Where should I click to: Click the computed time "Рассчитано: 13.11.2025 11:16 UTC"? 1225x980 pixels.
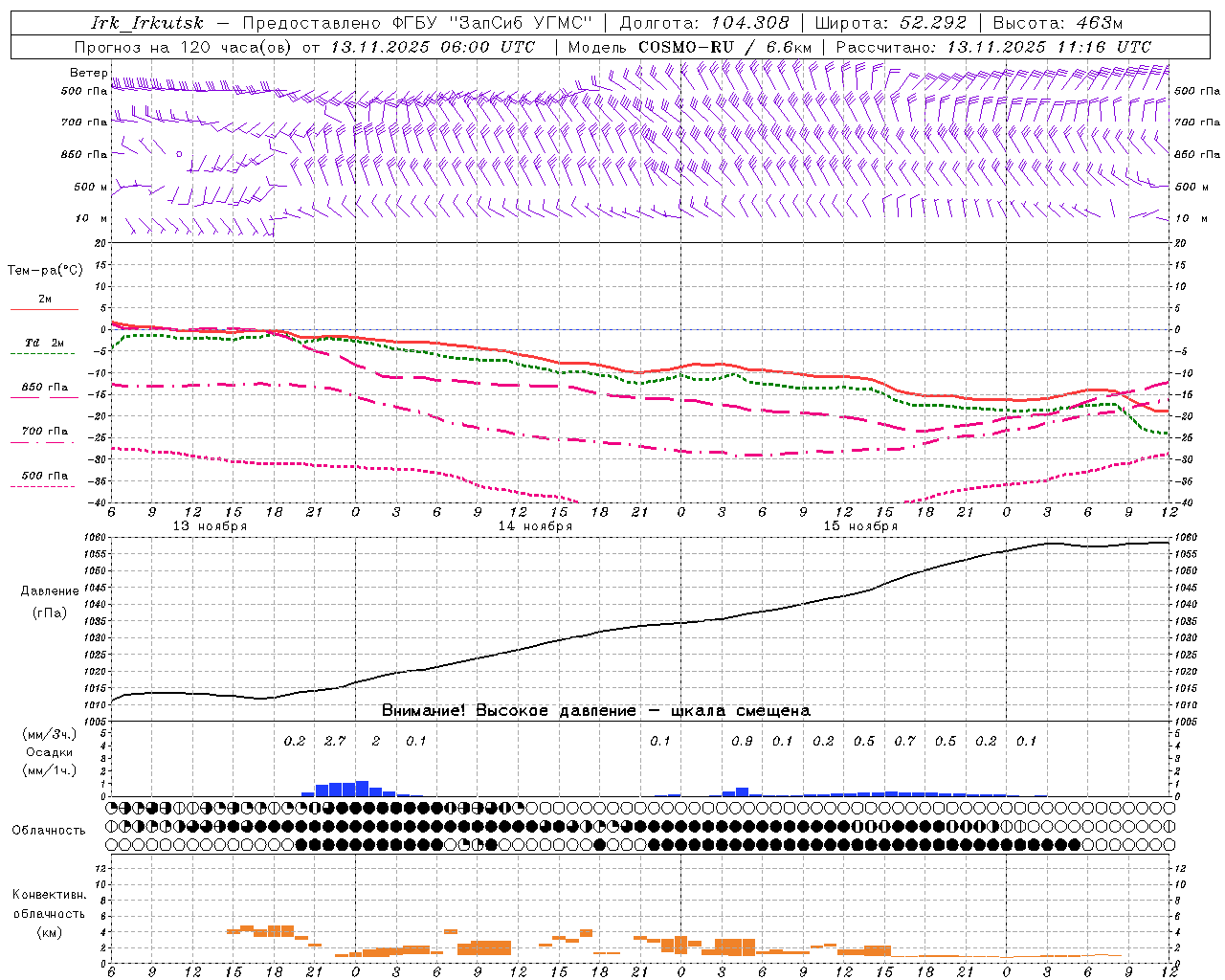(x=993, y=47)
